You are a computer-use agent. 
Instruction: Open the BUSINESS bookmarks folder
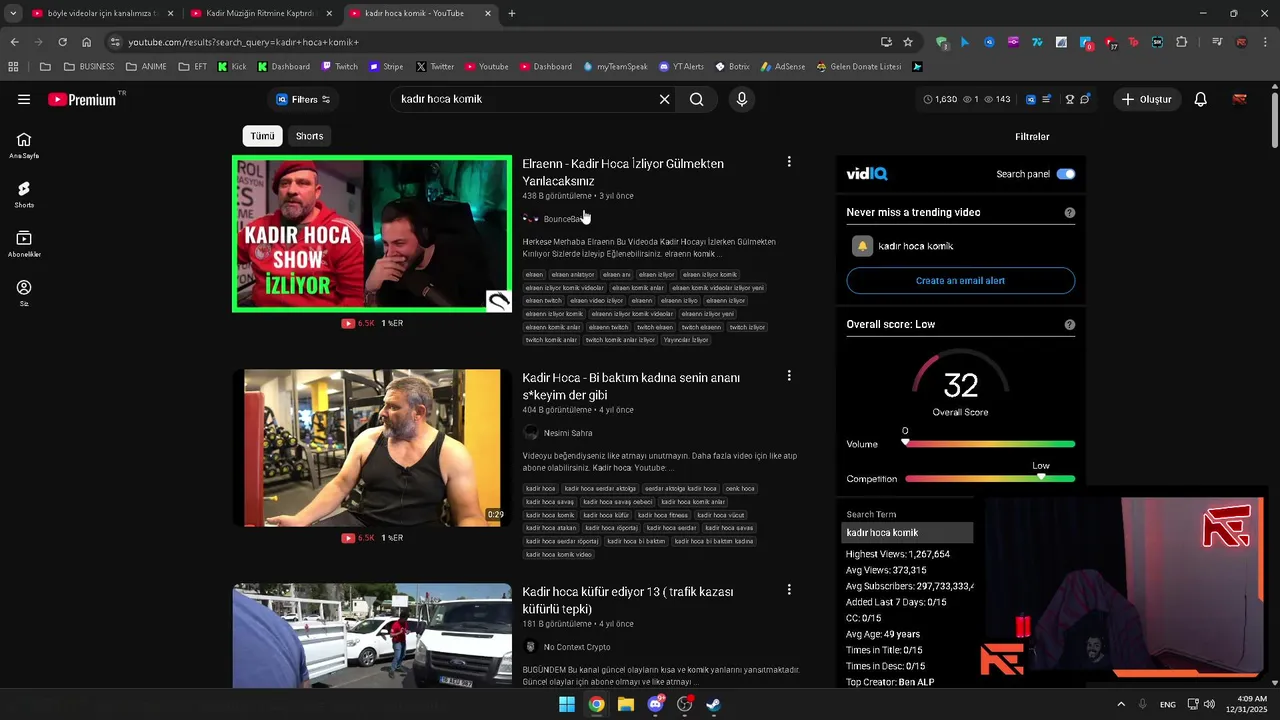[89, 67]
